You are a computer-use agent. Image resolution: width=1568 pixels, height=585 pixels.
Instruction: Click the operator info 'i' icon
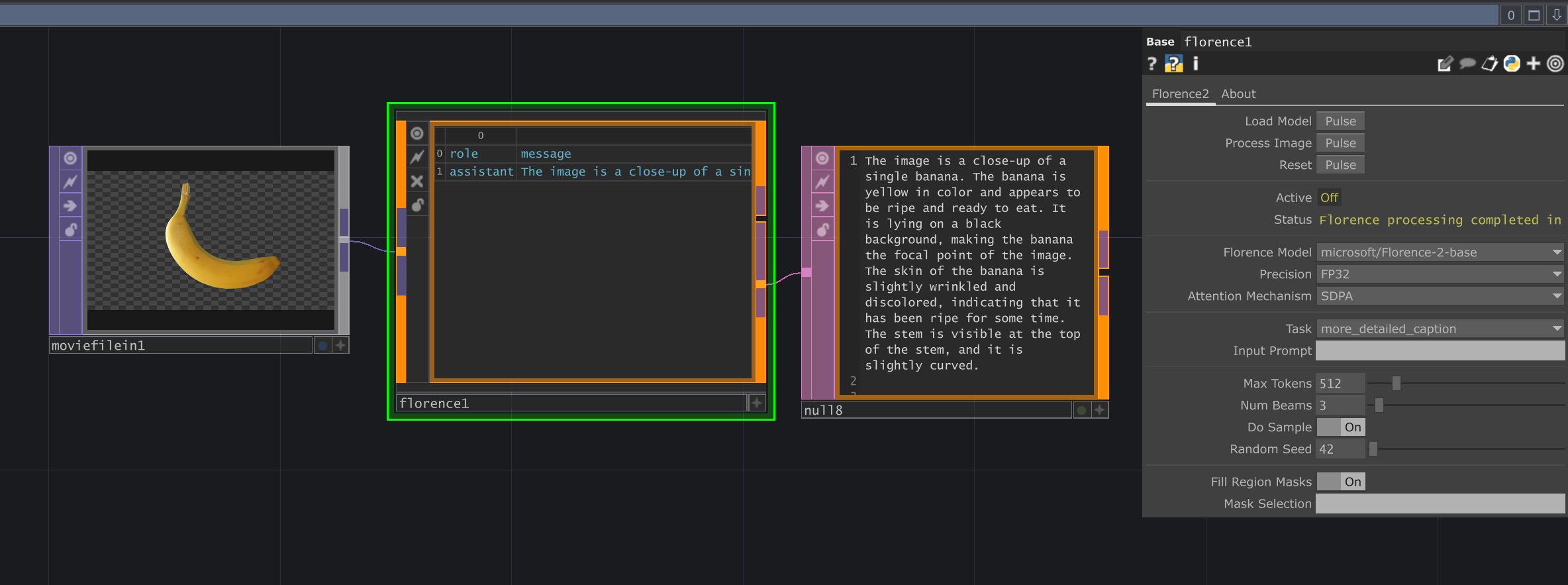coord(1195,64)
